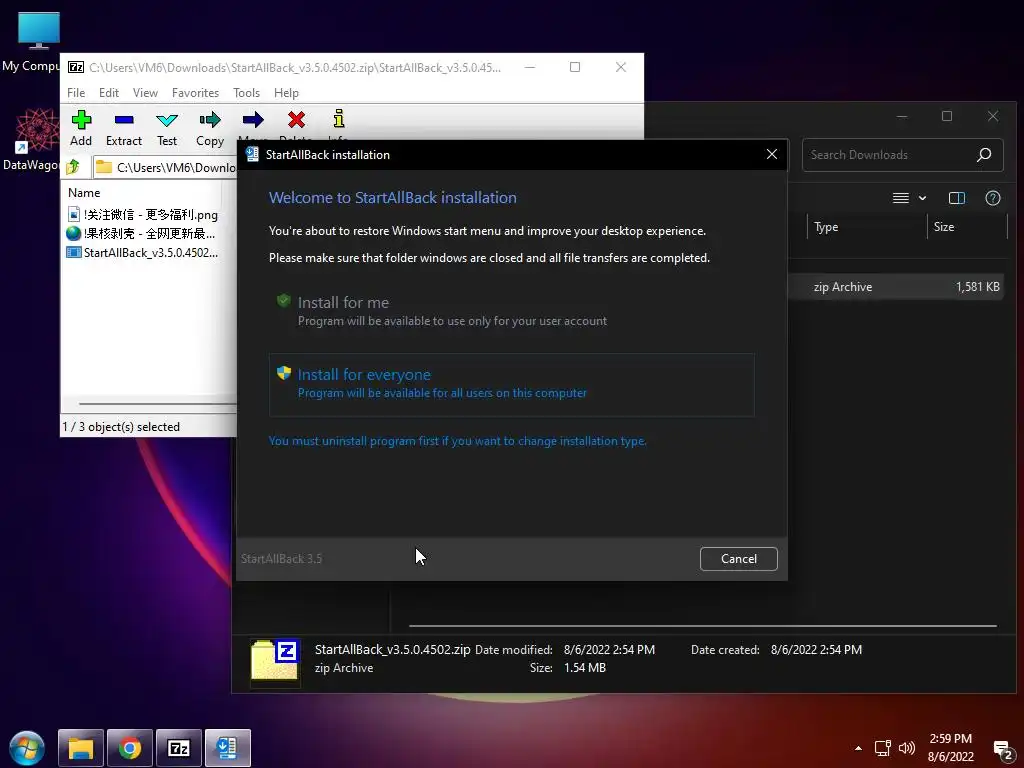Click the 7-Zip address path field
Image resolution: width=1024 pixels, height=768 pixels.
point(165,167)
